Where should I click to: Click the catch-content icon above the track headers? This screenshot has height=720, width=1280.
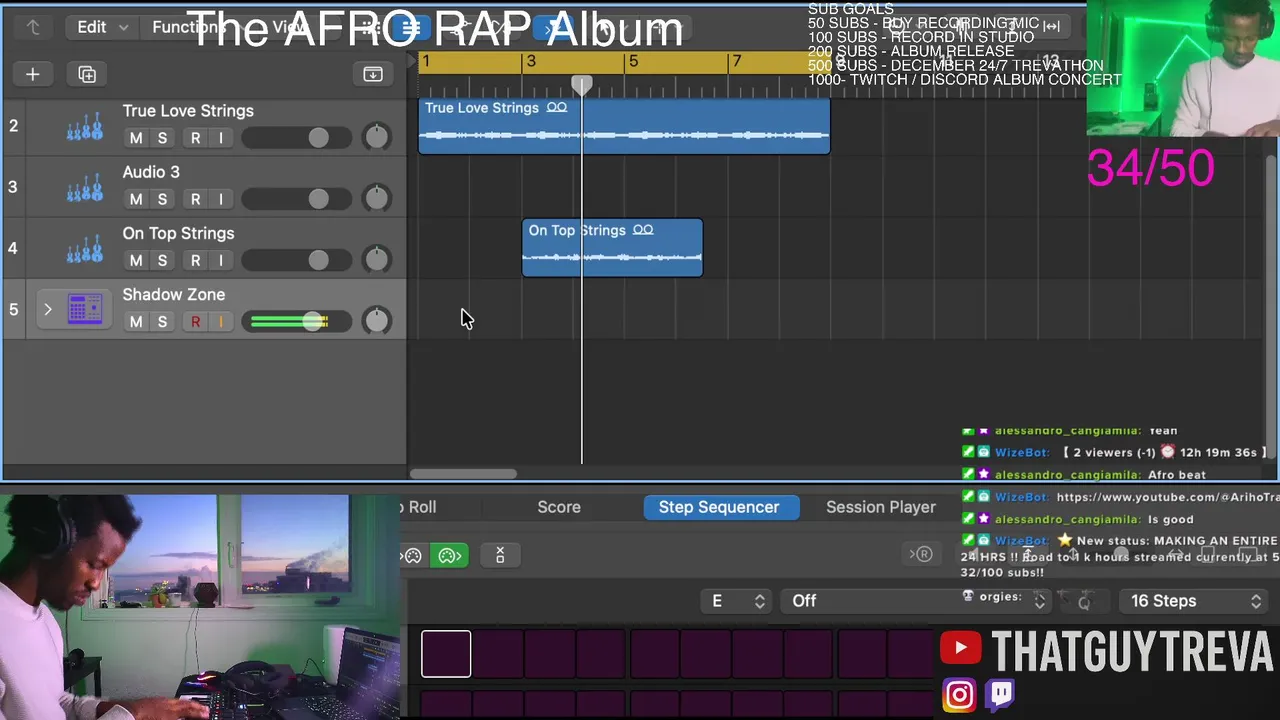tap(373, 74)
